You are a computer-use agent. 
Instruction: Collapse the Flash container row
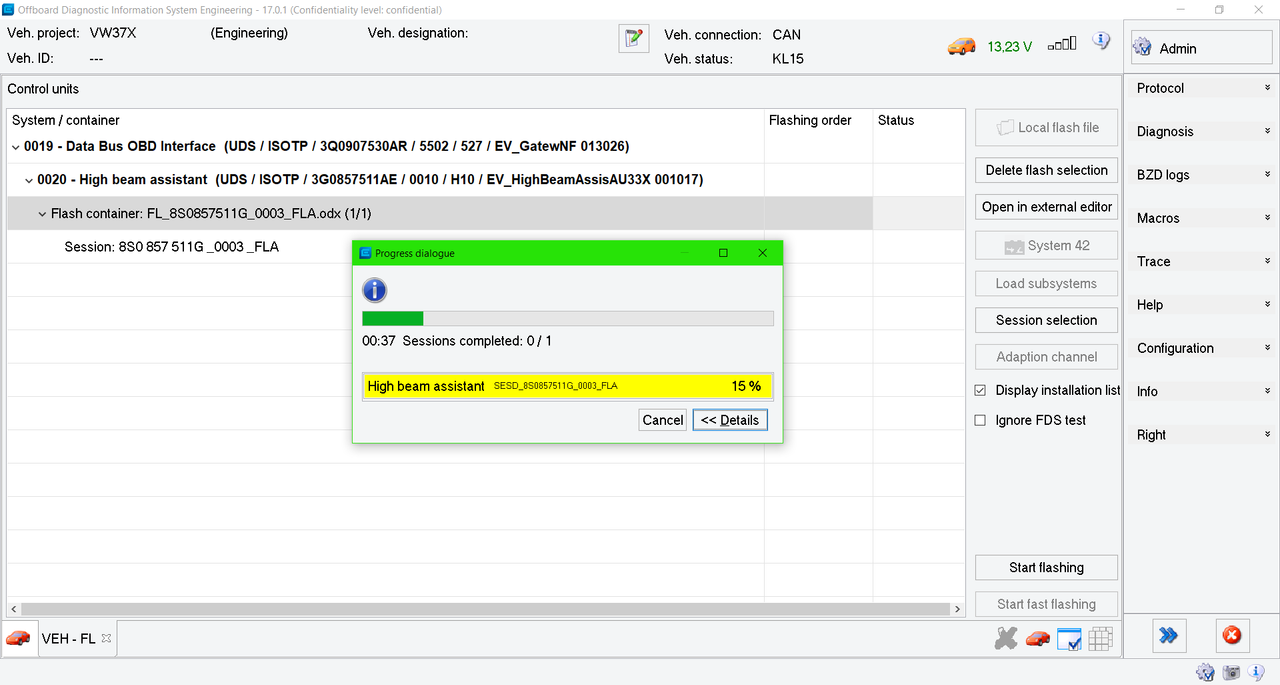pyautogui.click(x=42, y=213)
